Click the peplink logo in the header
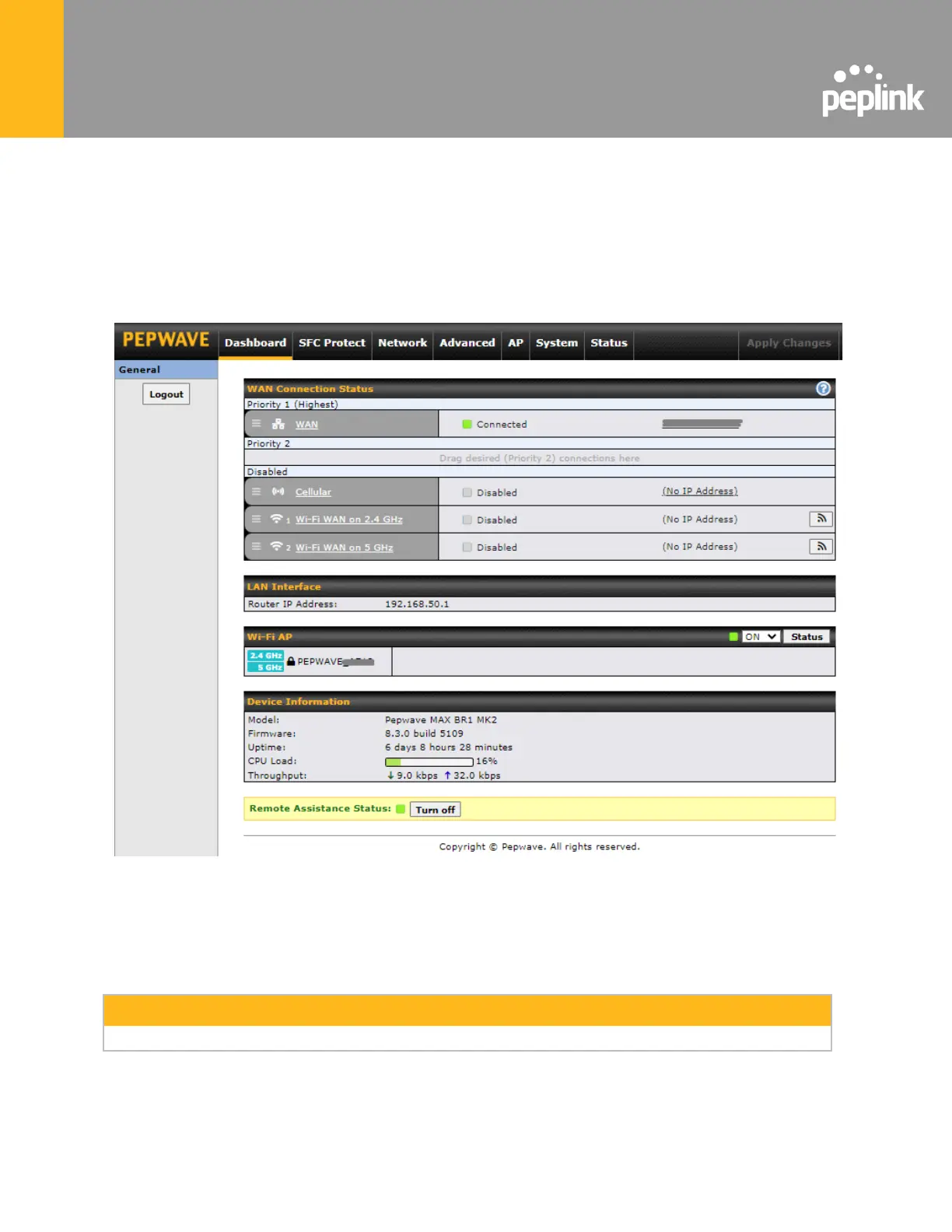 (x=873, y=90)
